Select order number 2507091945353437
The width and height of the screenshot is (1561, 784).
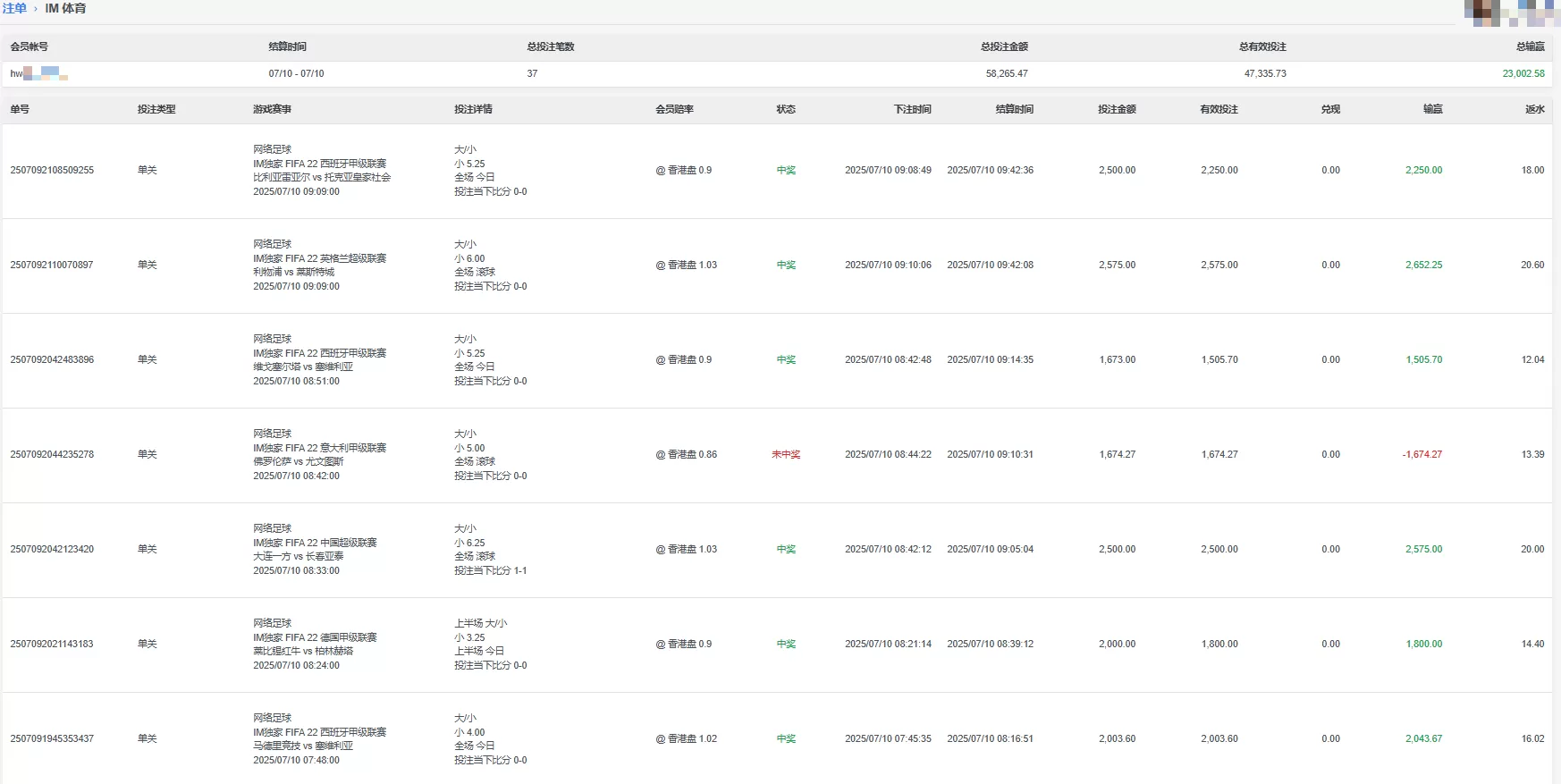coord(52,738)
